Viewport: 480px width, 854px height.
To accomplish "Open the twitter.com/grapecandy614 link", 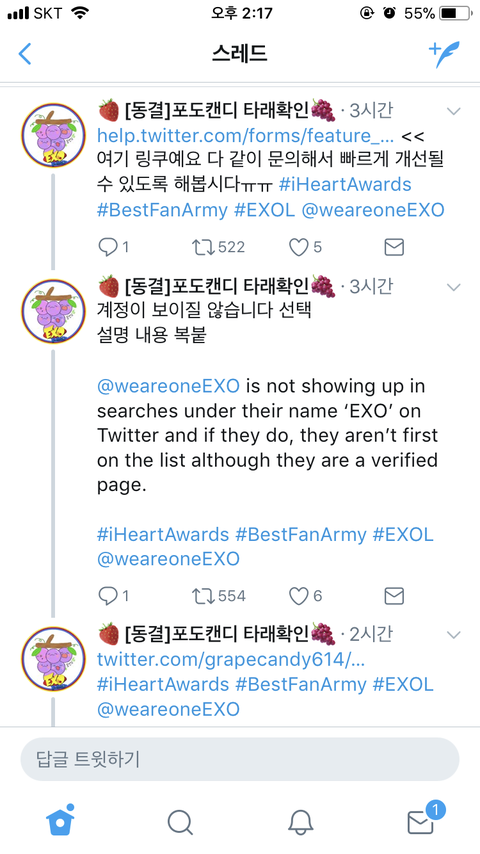I will [x=231, y=660].
